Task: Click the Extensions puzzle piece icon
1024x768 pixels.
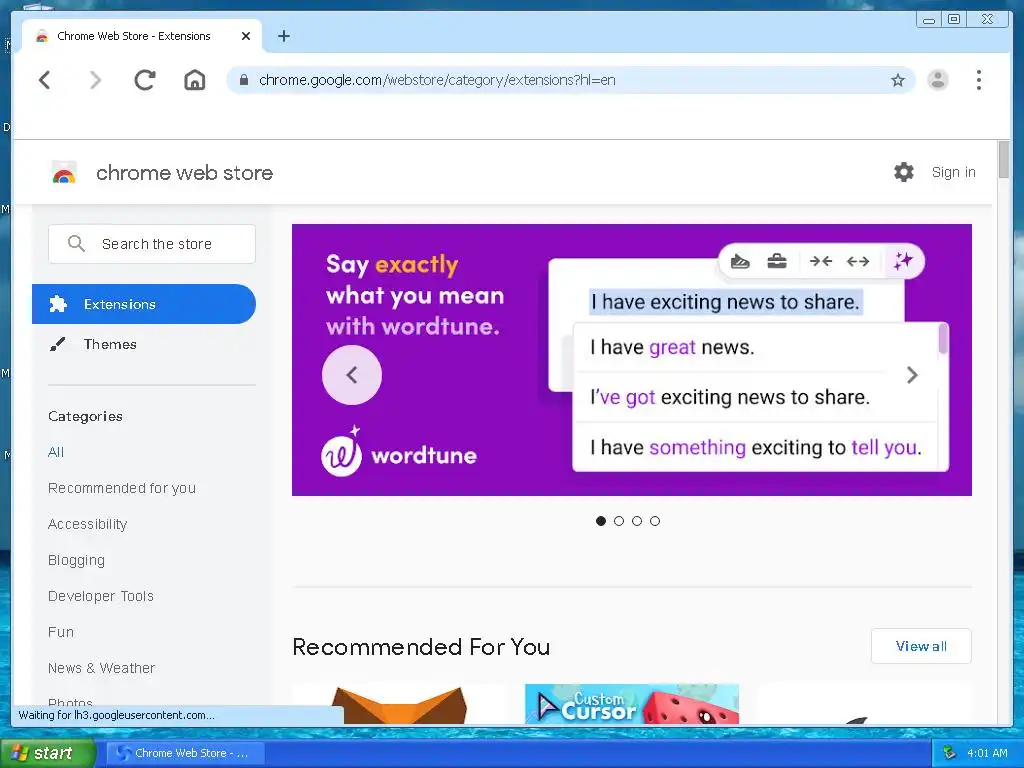Action: pos(58,304)
